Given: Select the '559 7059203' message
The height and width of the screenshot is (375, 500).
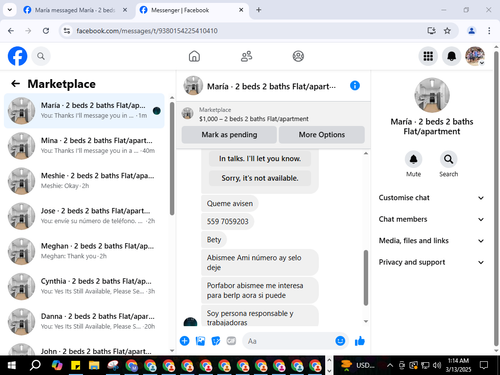Looking at the screenshot, I should click(228, 222).
